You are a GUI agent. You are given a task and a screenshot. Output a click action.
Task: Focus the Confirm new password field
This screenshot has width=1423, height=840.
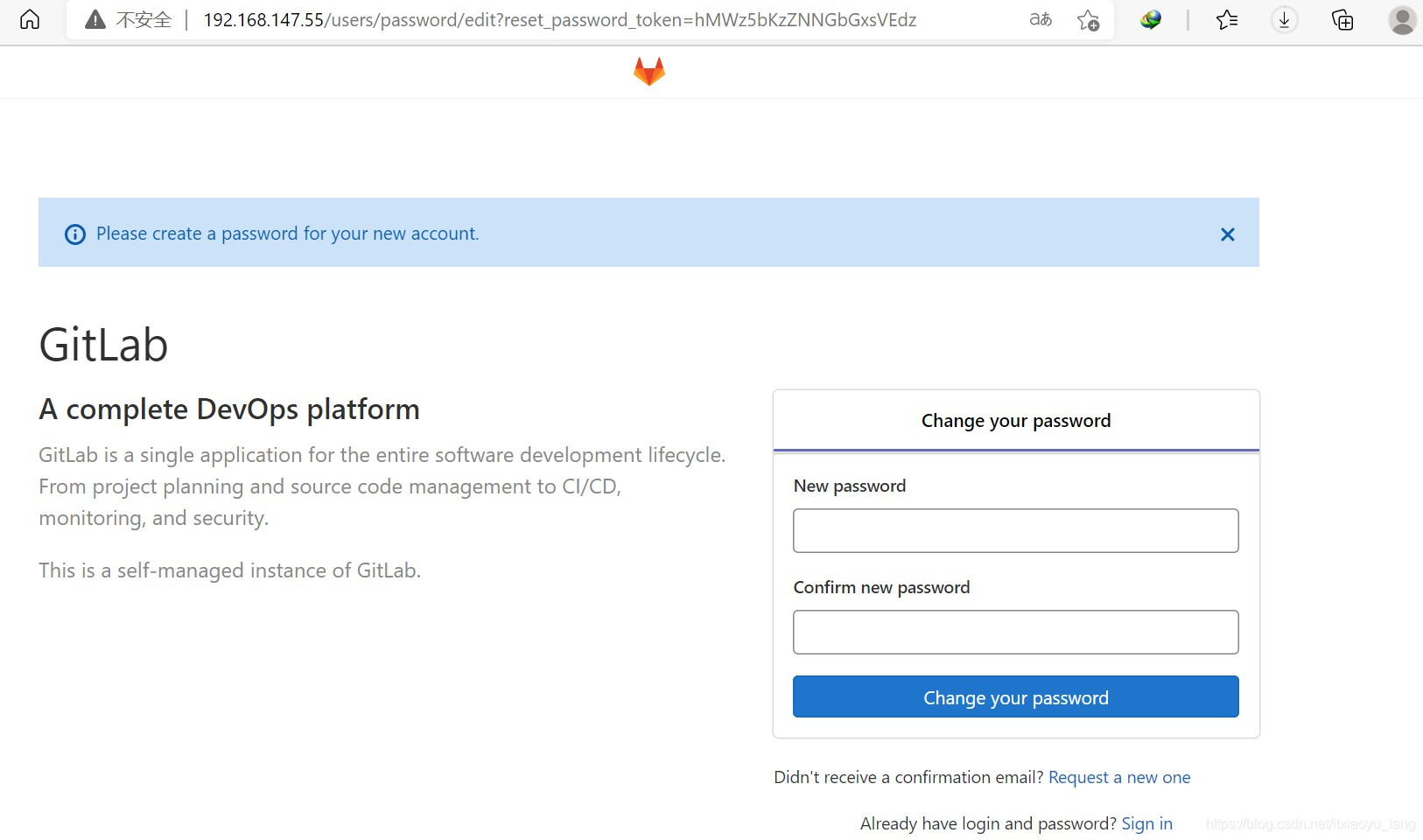point(1016,632)
